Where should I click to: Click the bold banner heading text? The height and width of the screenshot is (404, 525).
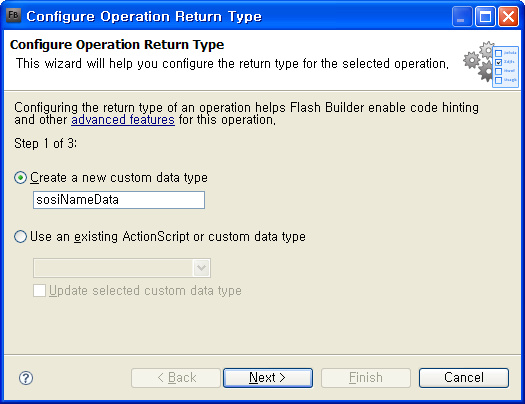coord(117,45)
